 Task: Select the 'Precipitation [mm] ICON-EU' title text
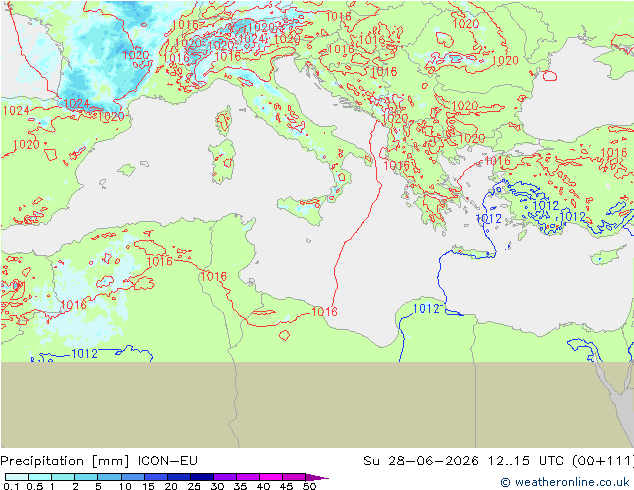point(99,461)
